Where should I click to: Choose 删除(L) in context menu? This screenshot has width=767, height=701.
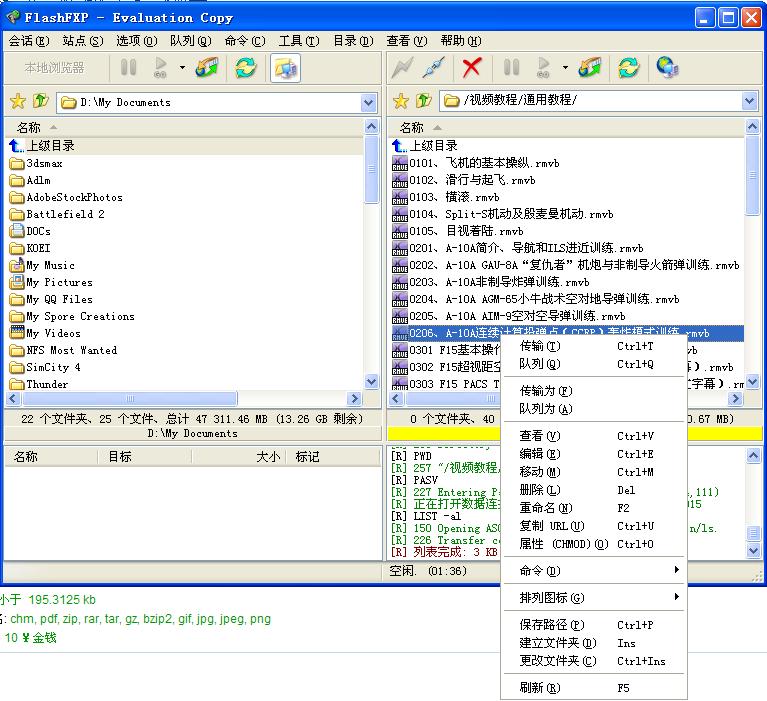click(x=594, y=490)
